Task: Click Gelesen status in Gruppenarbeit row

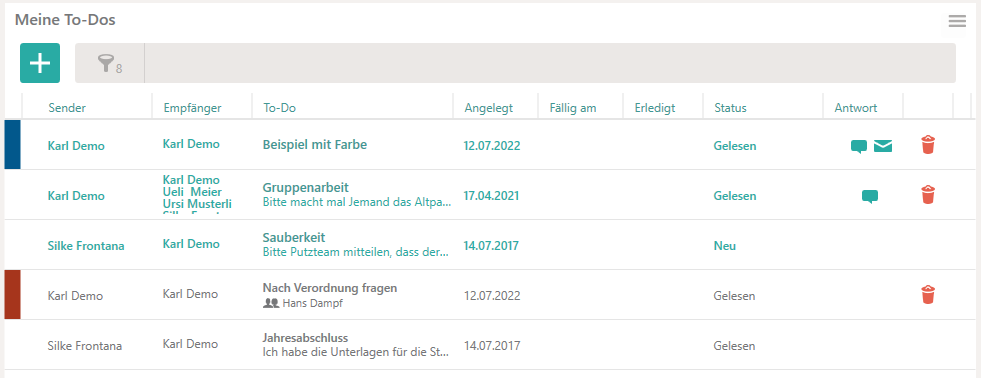Action: coord(734,196)
